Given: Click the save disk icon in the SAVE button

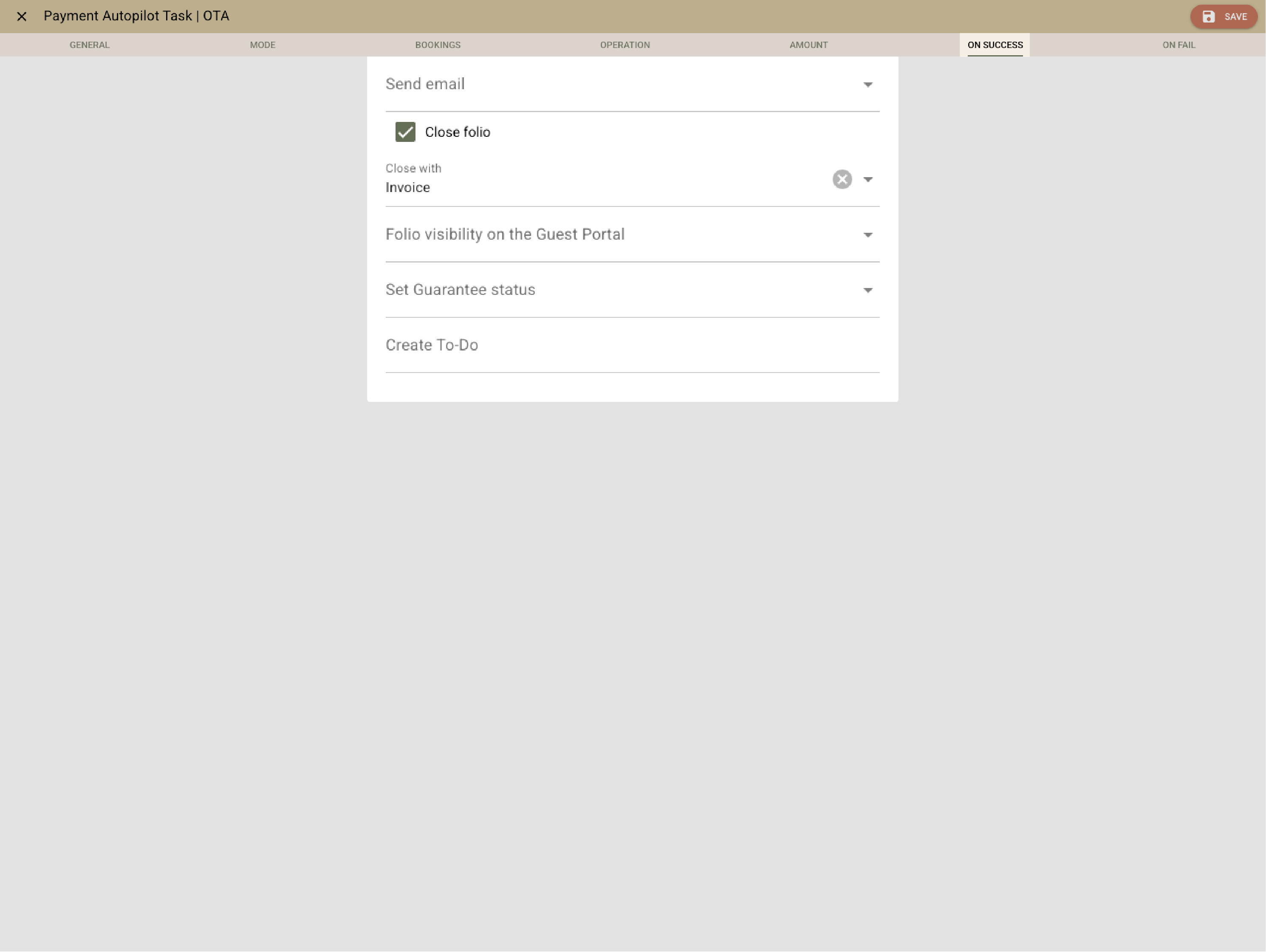Looking at the screenshot, I should click(1208, 17).
